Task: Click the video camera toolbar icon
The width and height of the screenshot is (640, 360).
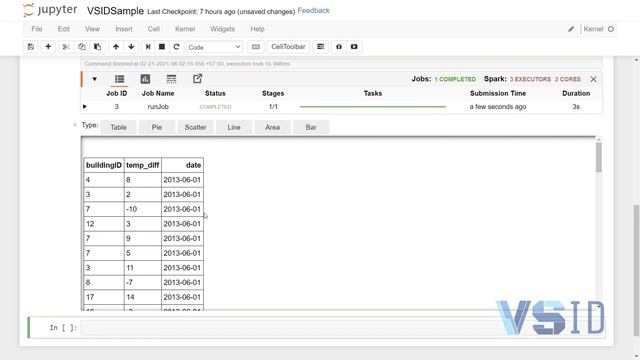Action: tap(354, 47)
